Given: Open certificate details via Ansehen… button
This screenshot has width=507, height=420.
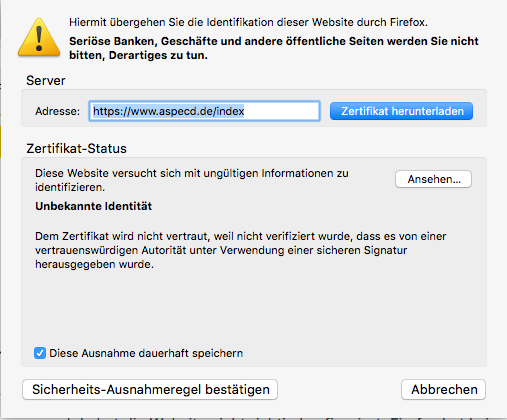Looking at the screenshot, I should 433,179.
